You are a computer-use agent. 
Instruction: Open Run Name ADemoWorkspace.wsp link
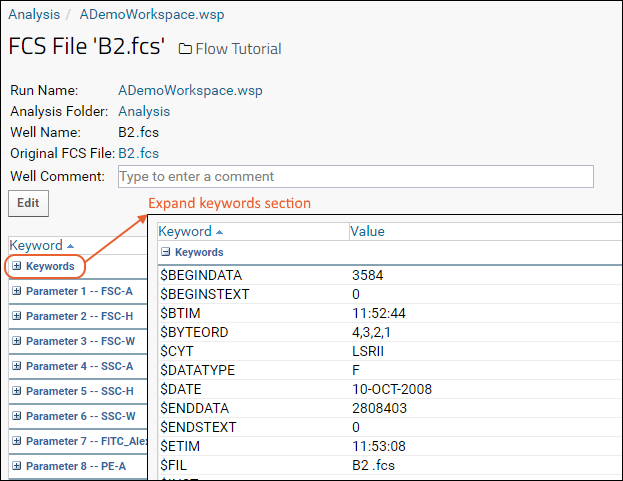[x=190, y=90]
